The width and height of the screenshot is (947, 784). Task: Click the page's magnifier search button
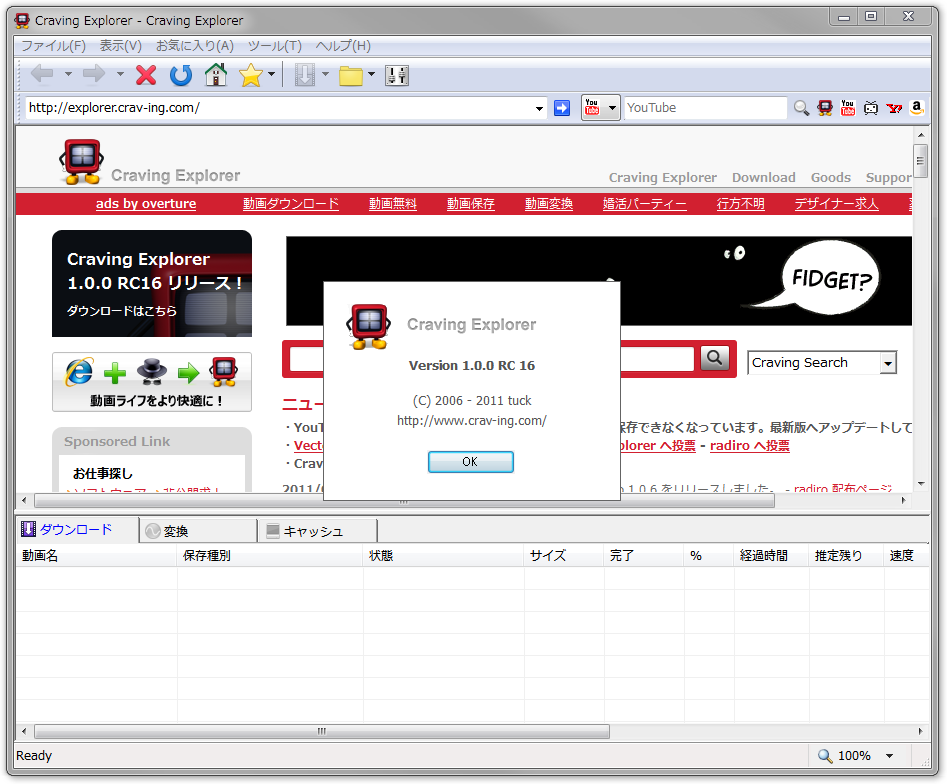(714, 358)
